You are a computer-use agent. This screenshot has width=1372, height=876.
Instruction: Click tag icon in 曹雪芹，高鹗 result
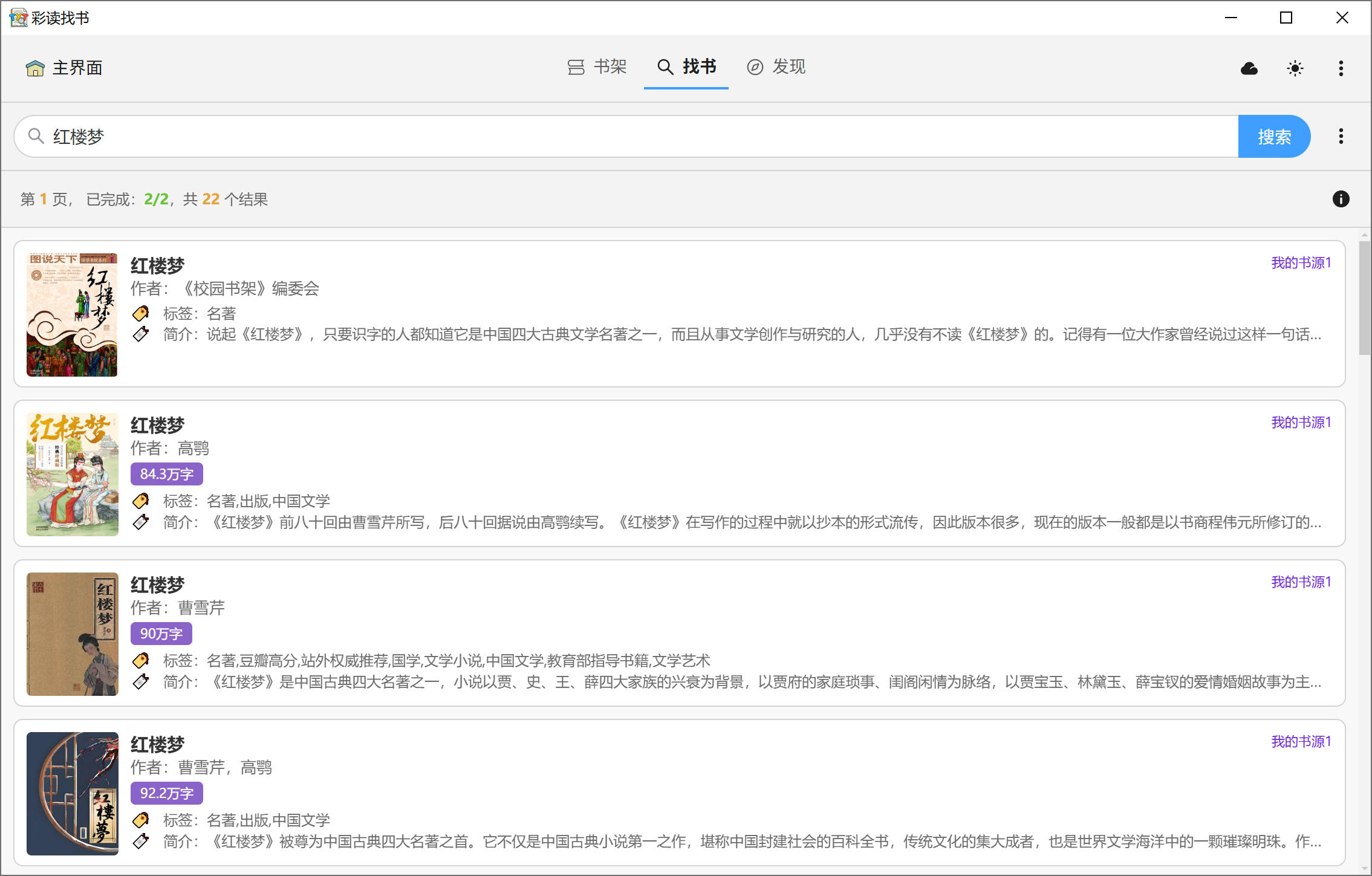141,820
